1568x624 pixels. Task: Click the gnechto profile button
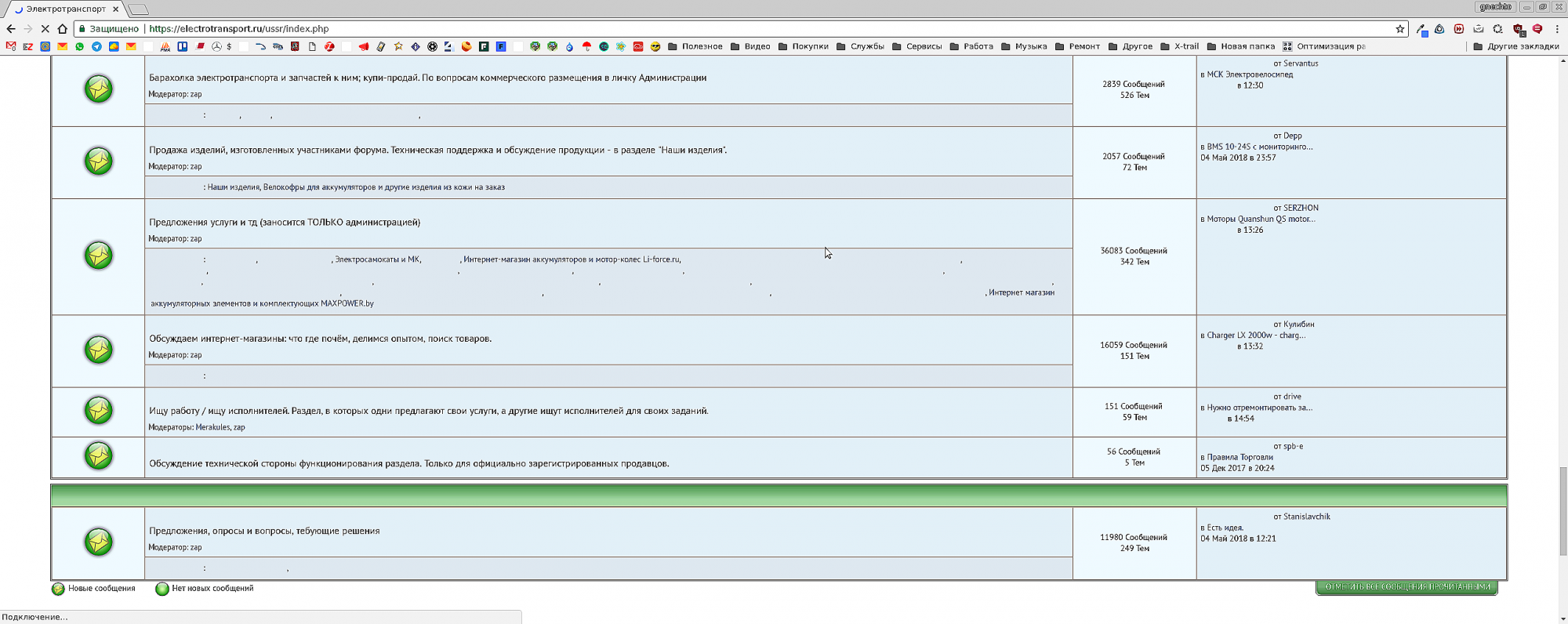1494,7
